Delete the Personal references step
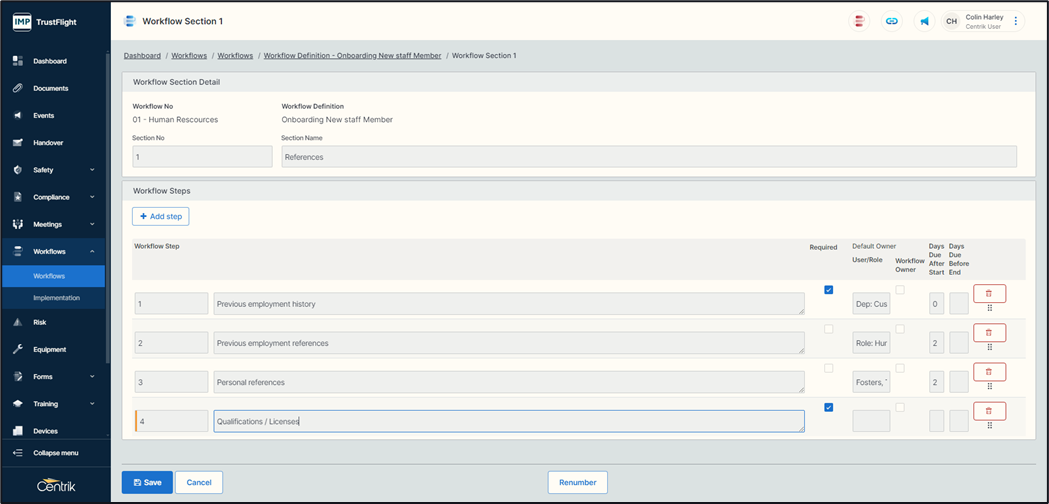Screen dimensions: 1049x504 coord(989,372)
